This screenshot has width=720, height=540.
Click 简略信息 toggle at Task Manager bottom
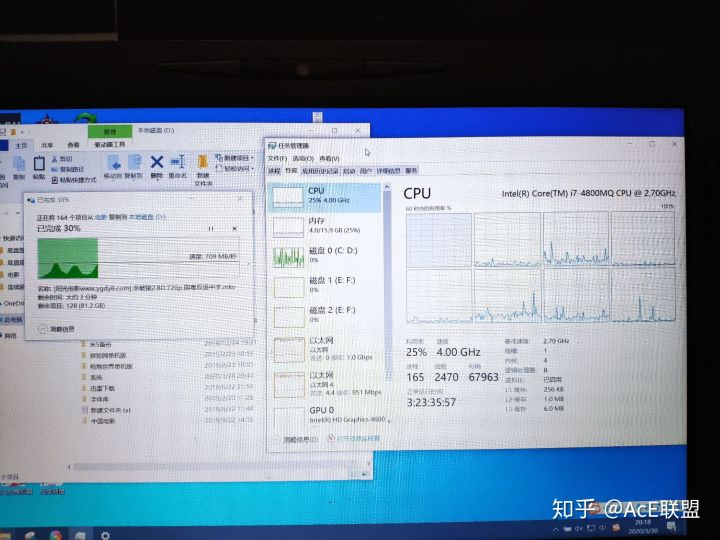(296, 439)
